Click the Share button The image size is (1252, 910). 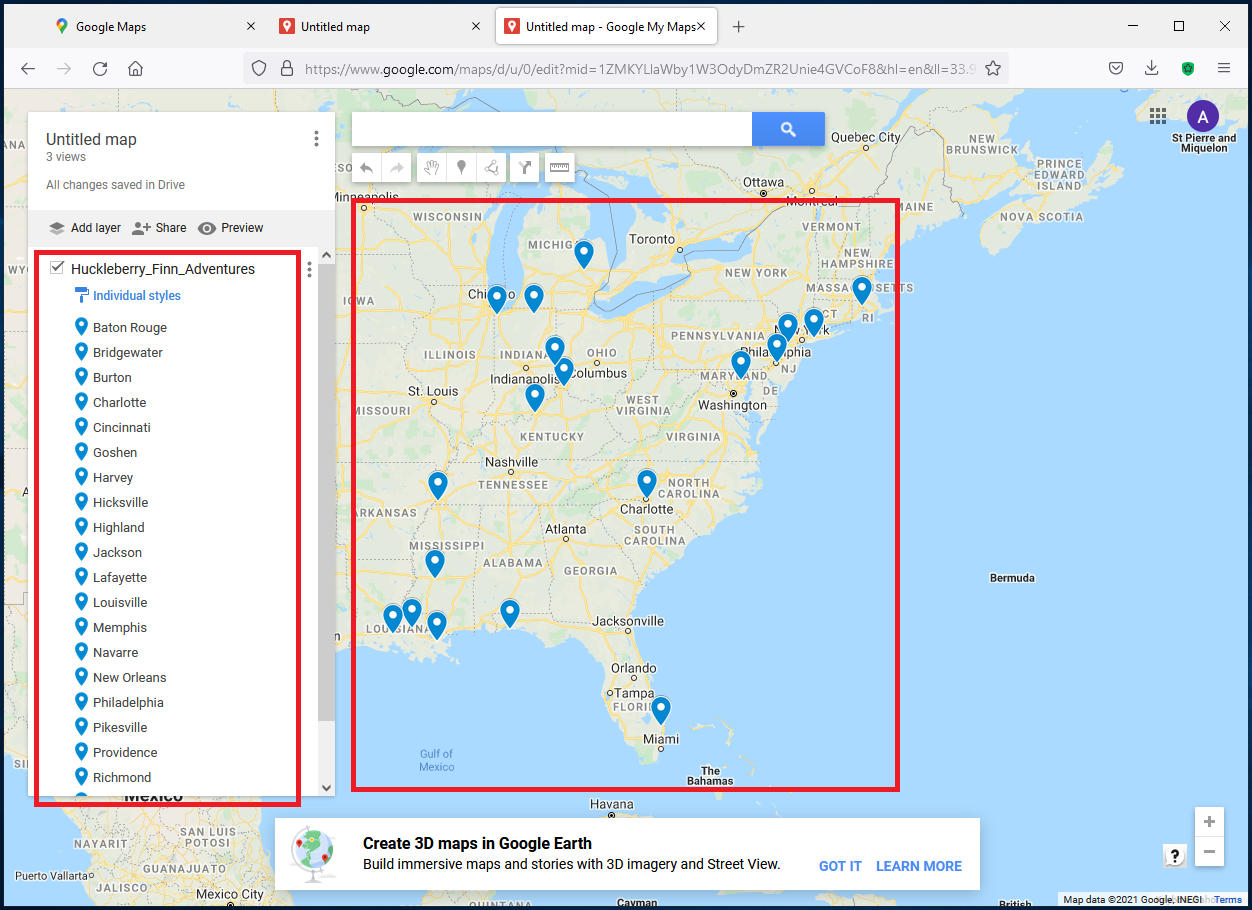click(x=159, y=228)
